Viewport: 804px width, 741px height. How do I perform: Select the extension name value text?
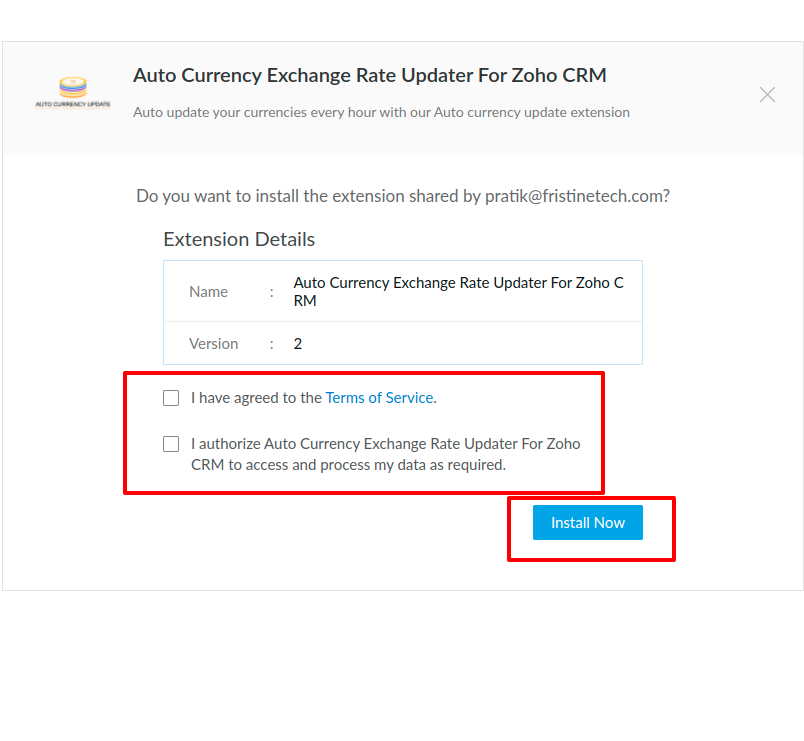[x=458, y=291]
